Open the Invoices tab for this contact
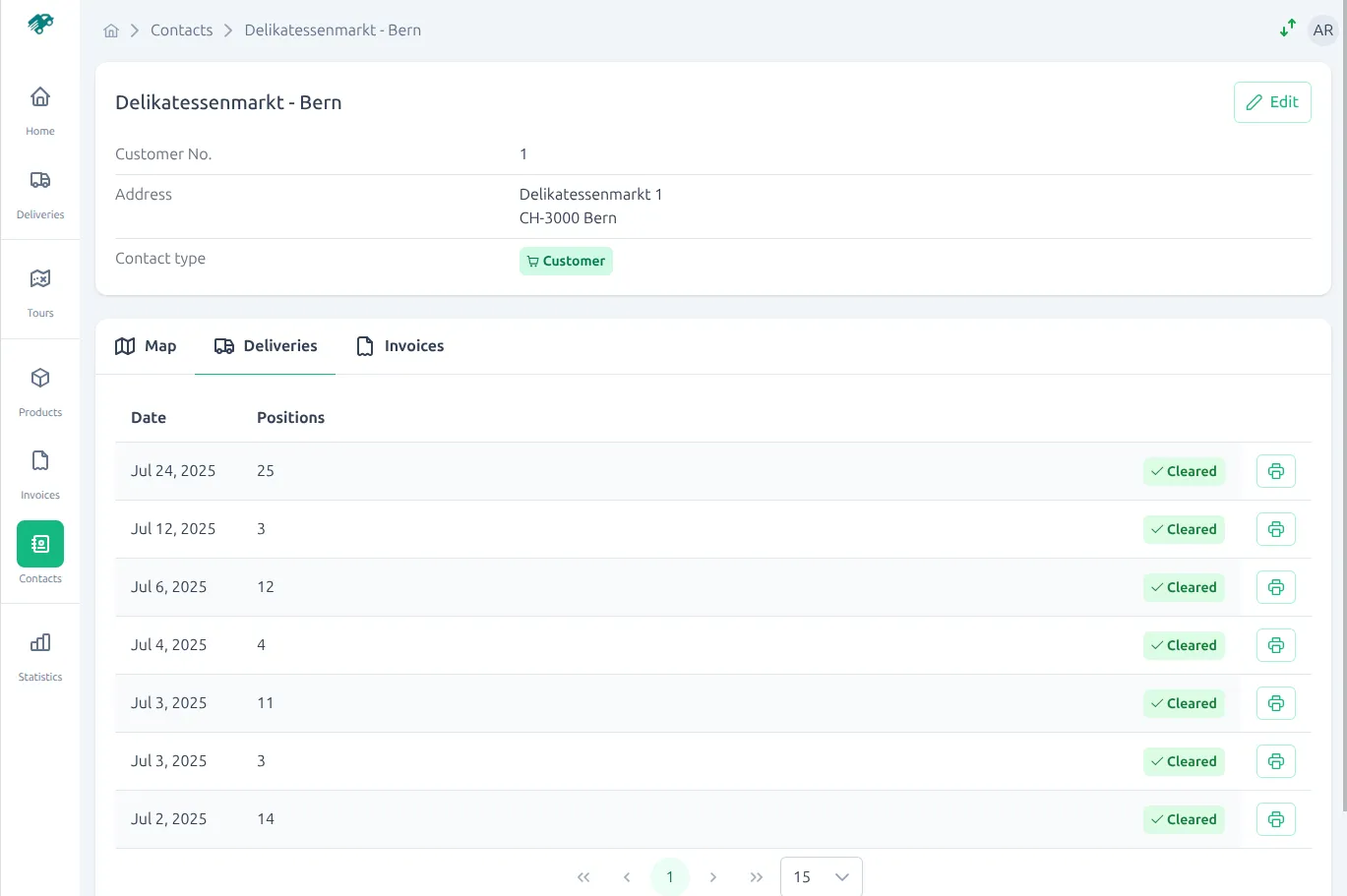 point(399,346)
